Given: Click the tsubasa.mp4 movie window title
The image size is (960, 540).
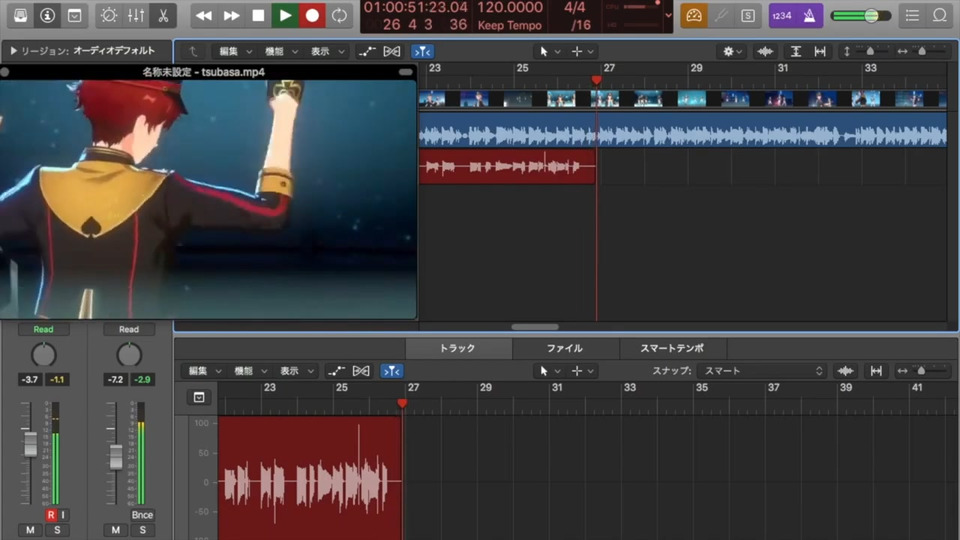Looking at the screenshot, I should (203, 72).
